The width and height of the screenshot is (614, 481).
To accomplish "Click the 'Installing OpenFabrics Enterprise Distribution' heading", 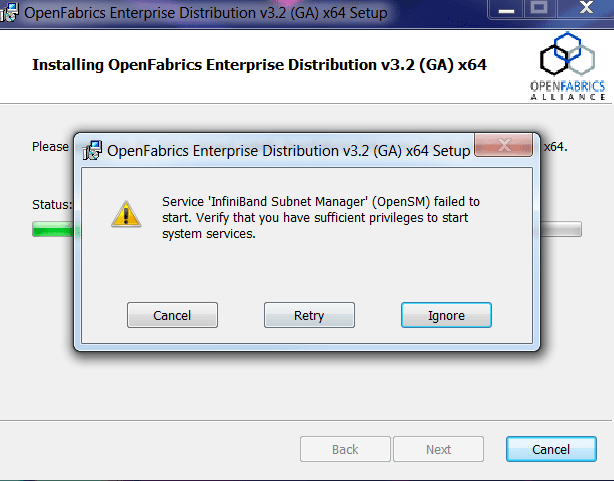I will point(262,65).
